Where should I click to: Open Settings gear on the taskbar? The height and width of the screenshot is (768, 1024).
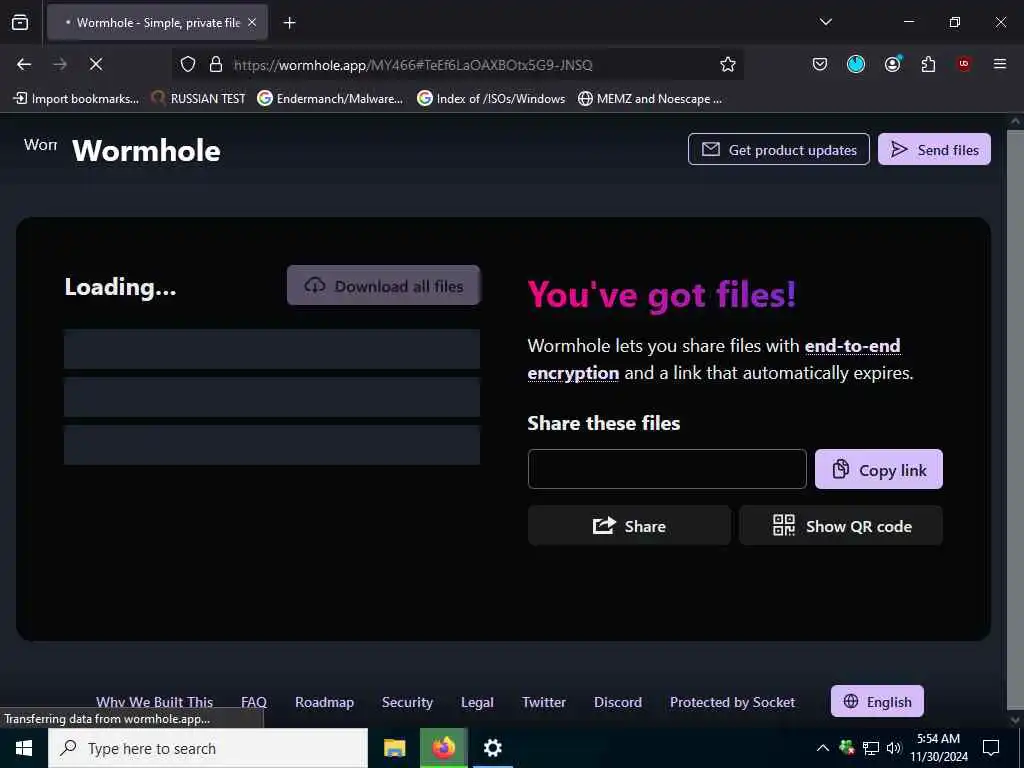(x=492, y=748)
